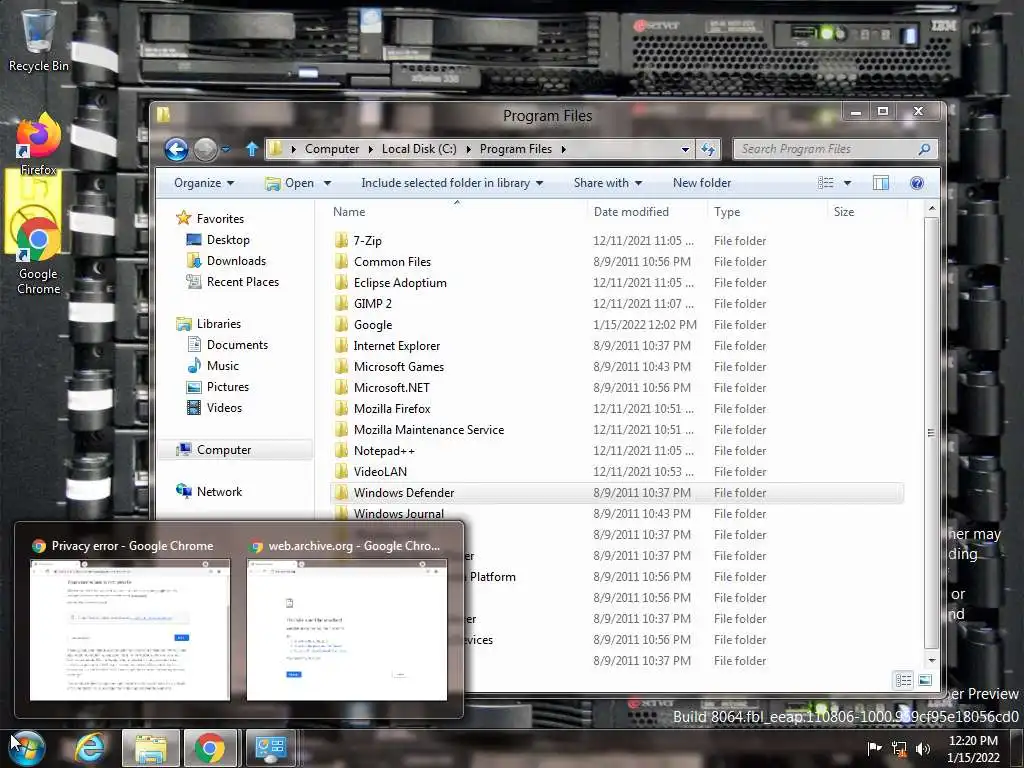Click Computer in the address breadcrumb
Image resolution: width=1024 pixels, height=768 pixels.
pos(332,149)
